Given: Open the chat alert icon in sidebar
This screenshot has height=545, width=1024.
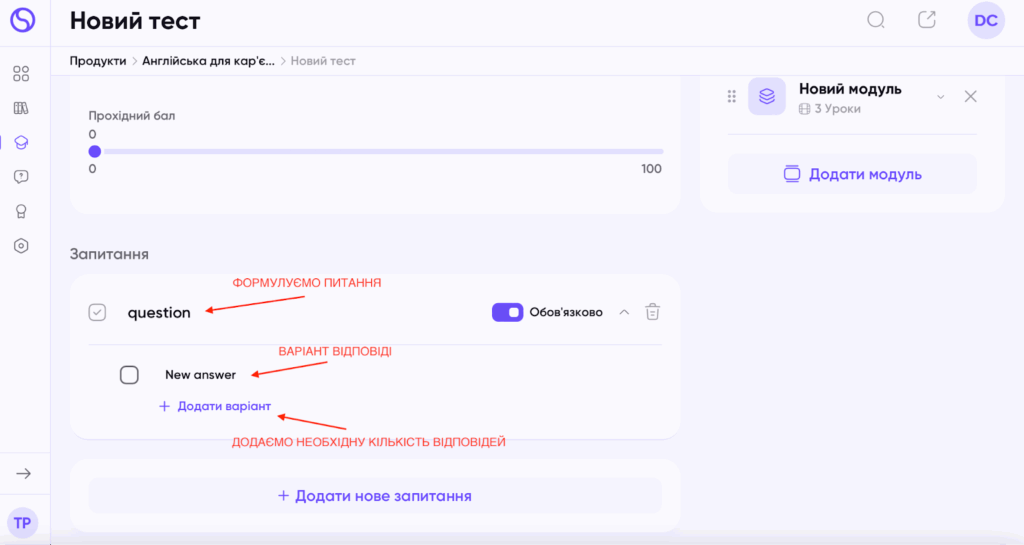Looking at the screenshot, I should click(21, 177).
